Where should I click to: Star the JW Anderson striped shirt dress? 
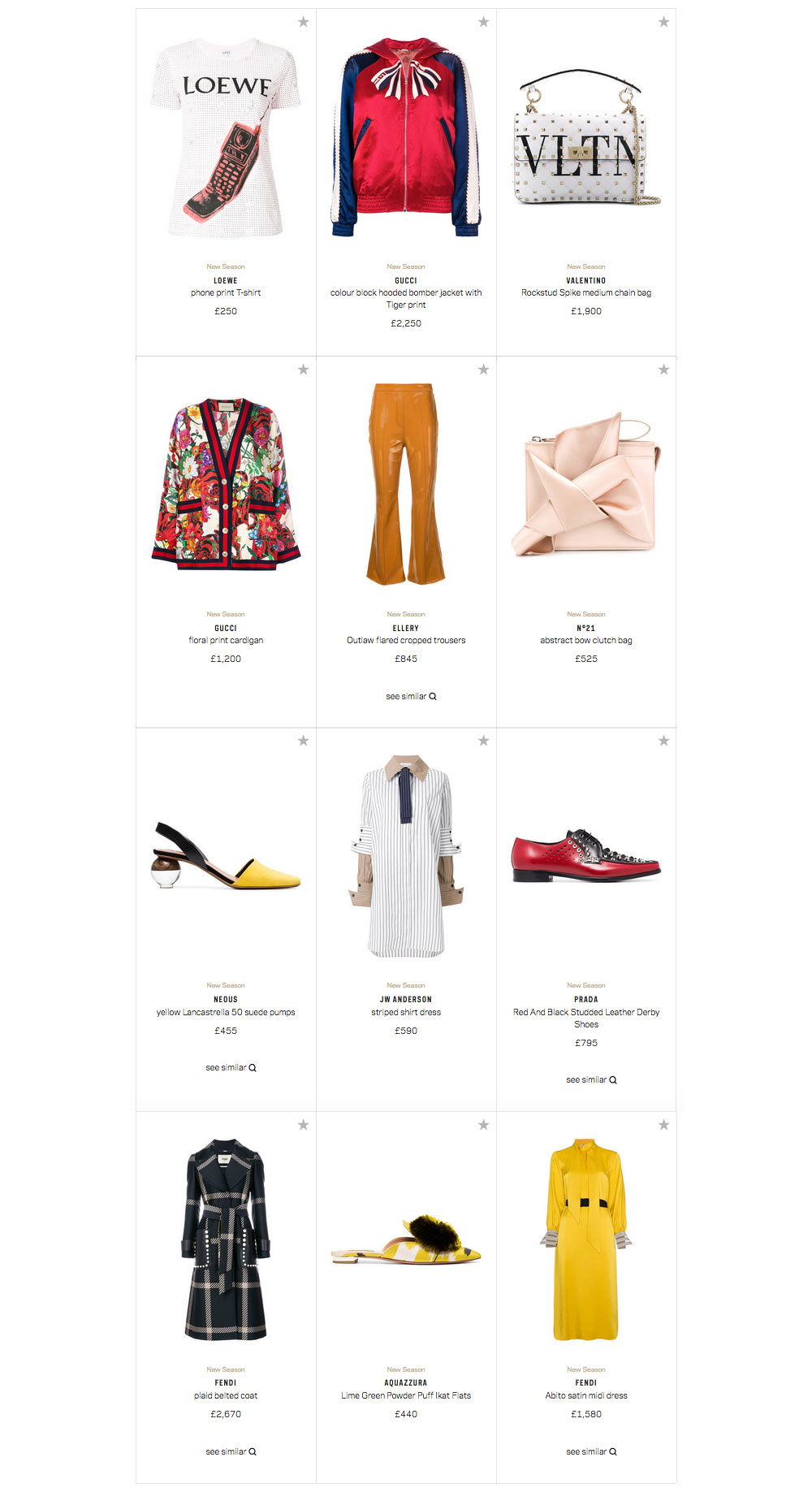point(483,741)
